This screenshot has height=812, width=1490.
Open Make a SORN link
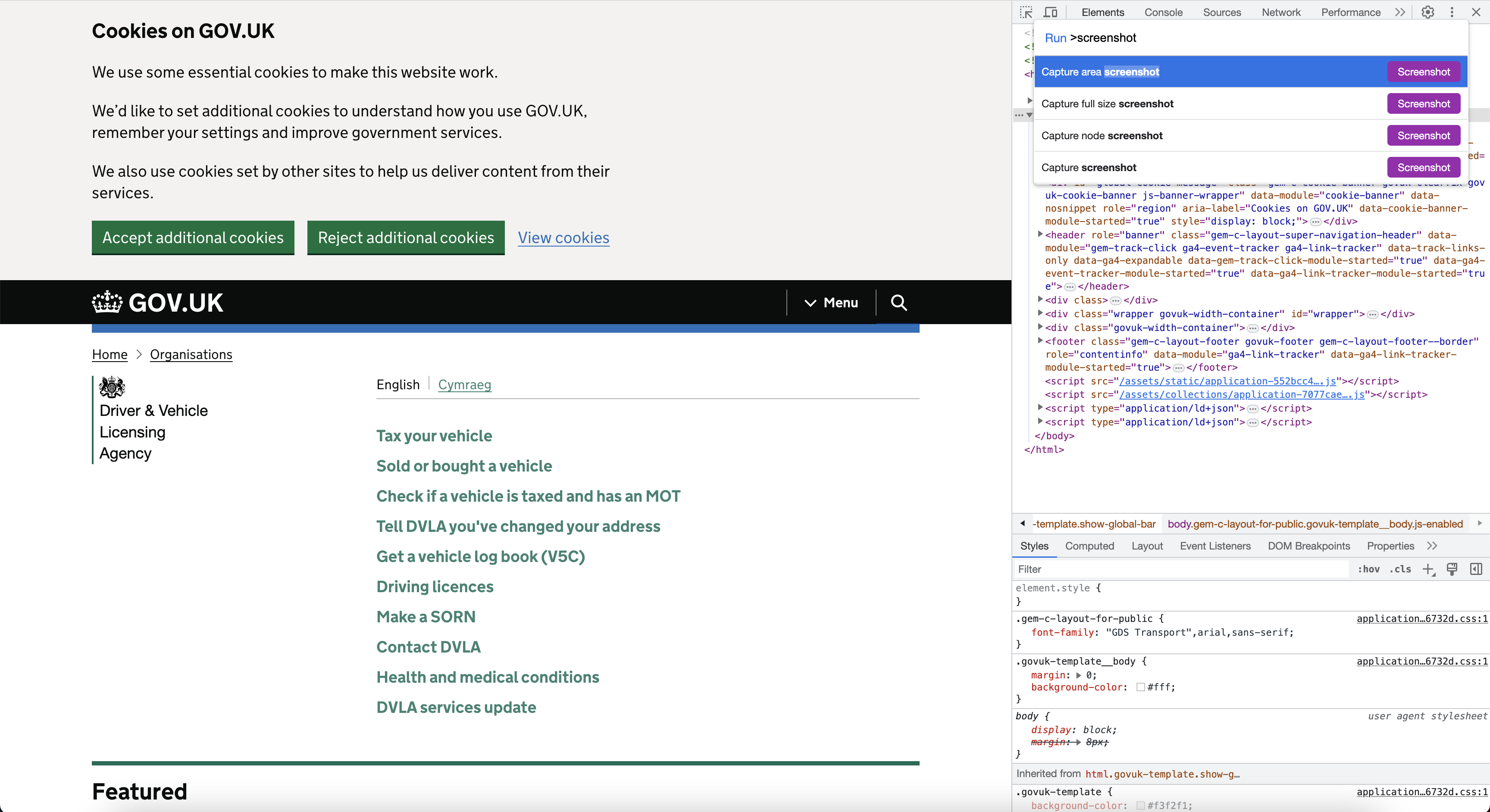pos(426,616)
